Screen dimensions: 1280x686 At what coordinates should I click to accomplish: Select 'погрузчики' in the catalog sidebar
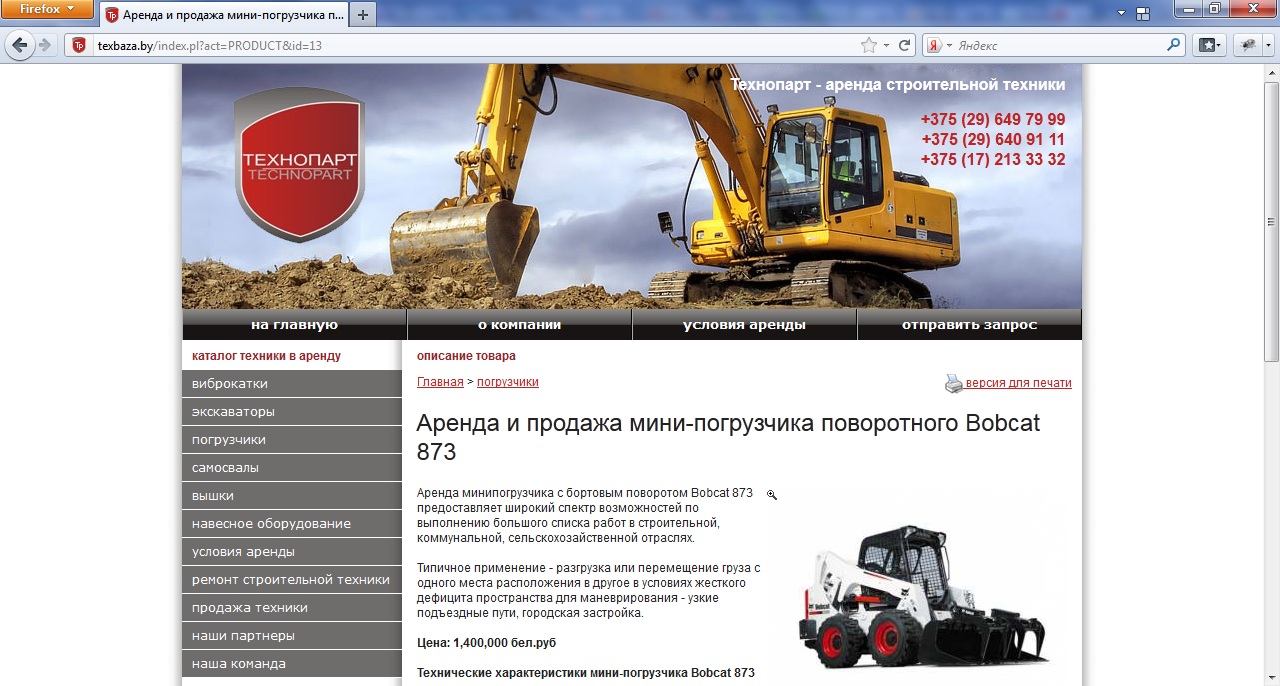(292, 440)
